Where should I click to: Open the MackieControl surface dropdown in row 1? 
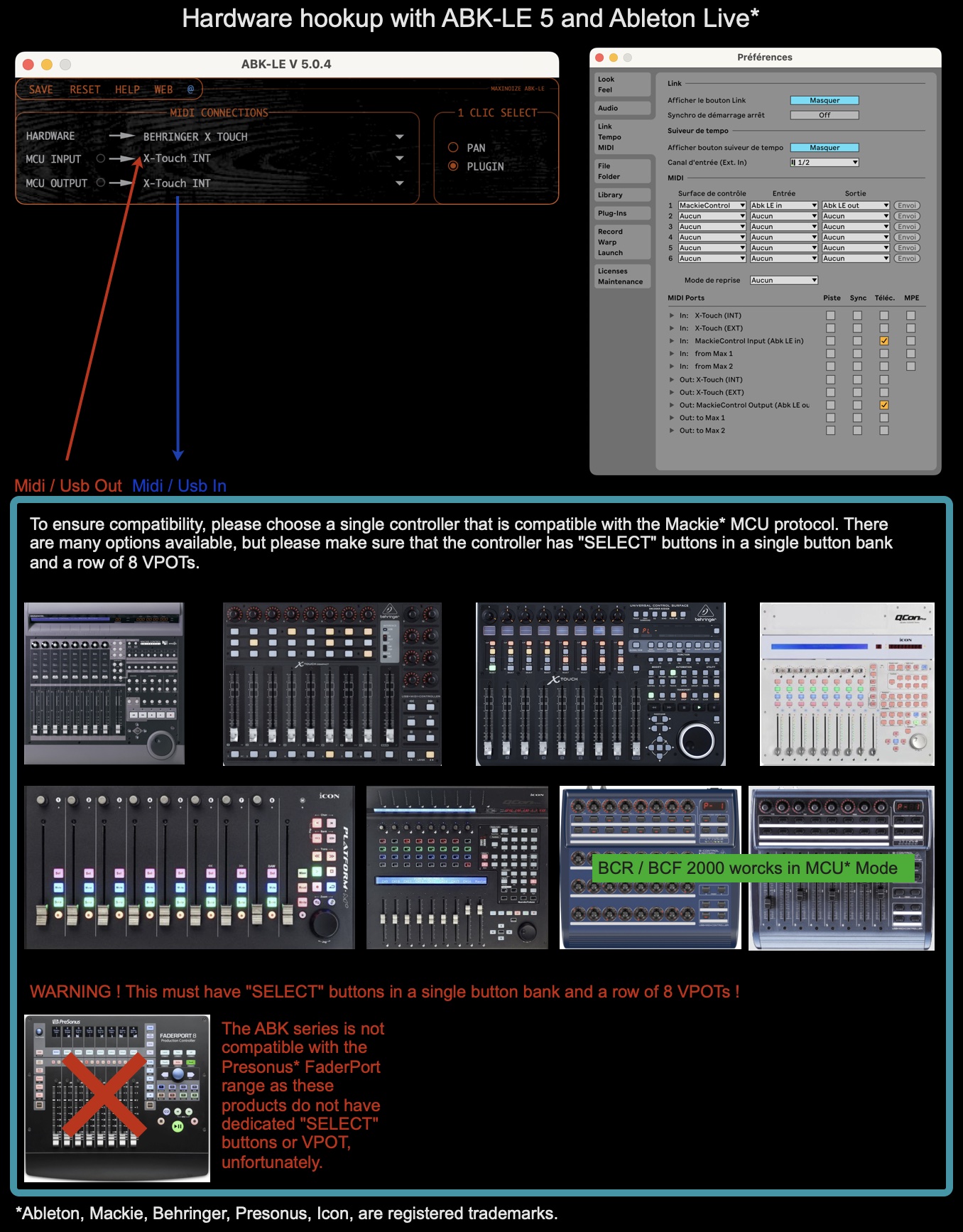pyautogui.click(x=712, y=205)
